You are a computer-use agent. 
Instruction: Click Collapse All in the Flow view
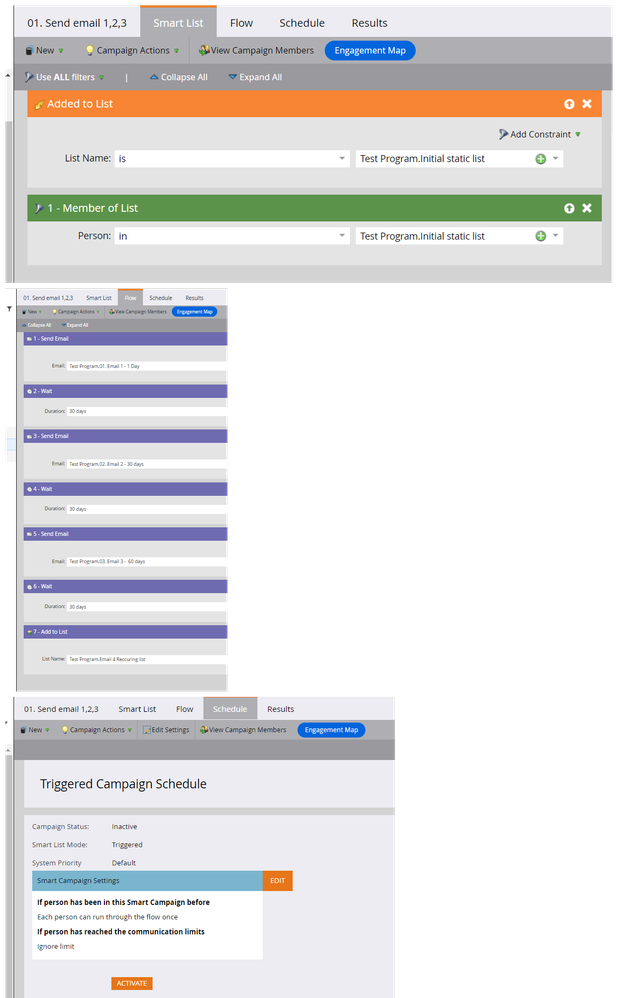[x=37, y=325]
